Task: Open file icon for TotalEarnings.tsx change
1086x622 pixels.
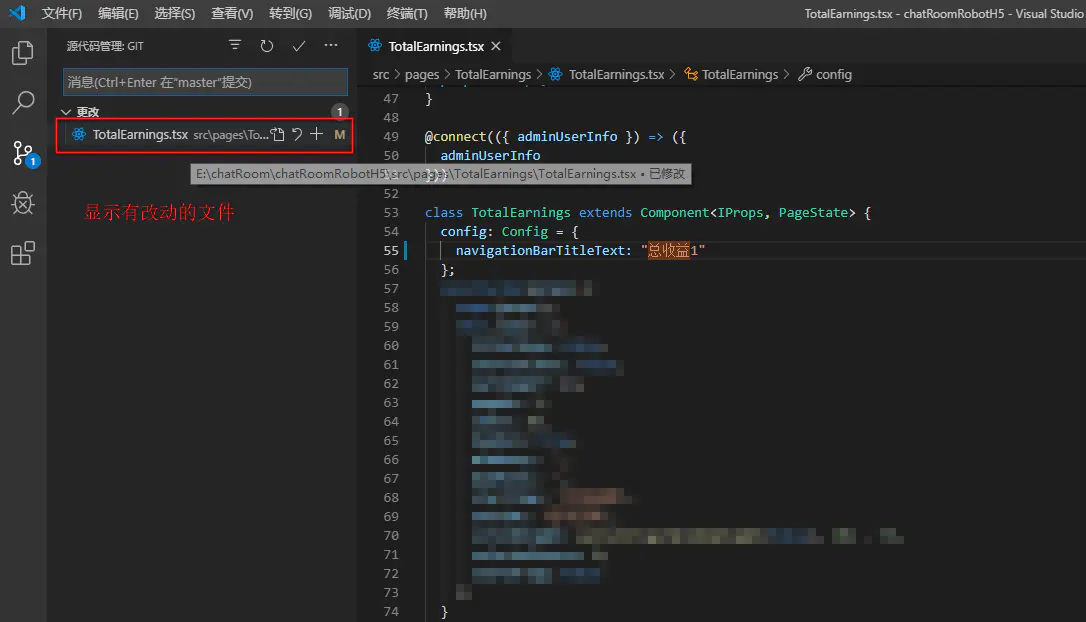Action: pyautogui.click(x=278, y=134)
